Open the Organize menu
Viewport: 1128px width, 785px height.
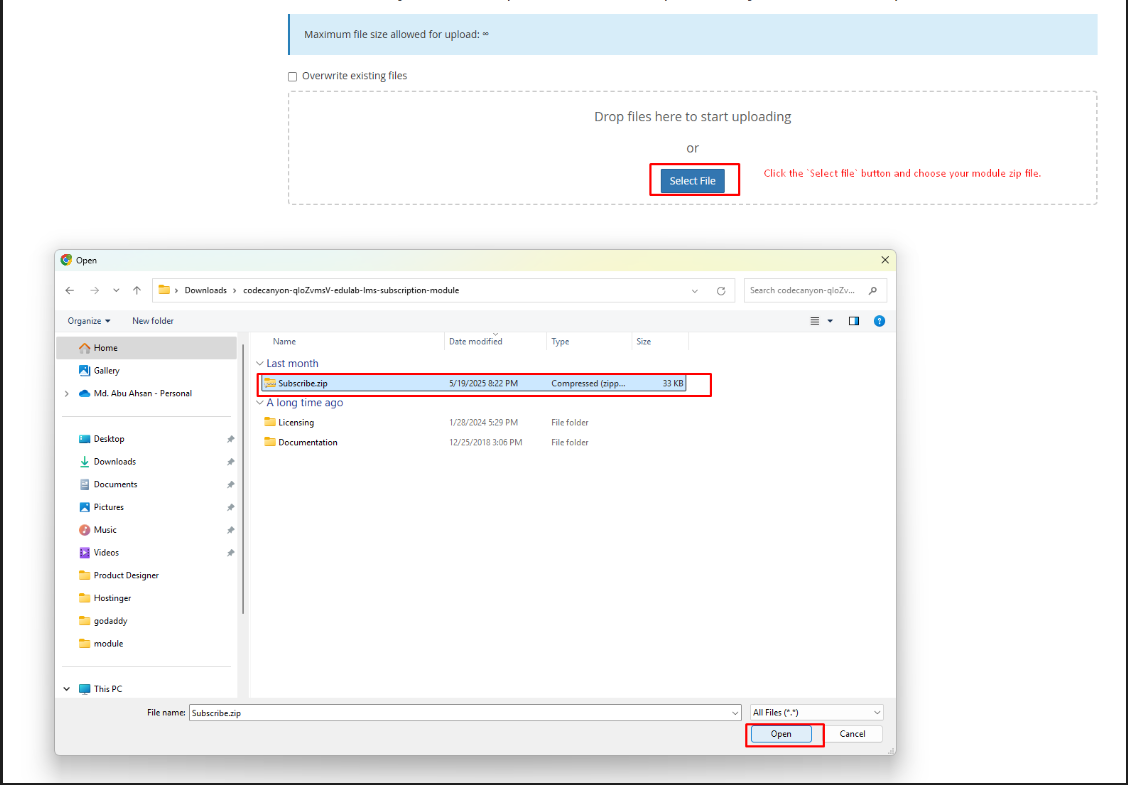89,321
